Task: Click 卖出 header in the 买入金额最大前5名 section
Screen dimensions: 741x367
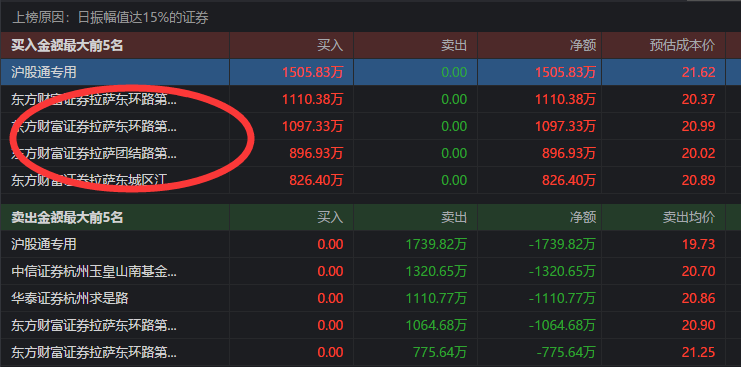Action: click(x=454, y=45)
